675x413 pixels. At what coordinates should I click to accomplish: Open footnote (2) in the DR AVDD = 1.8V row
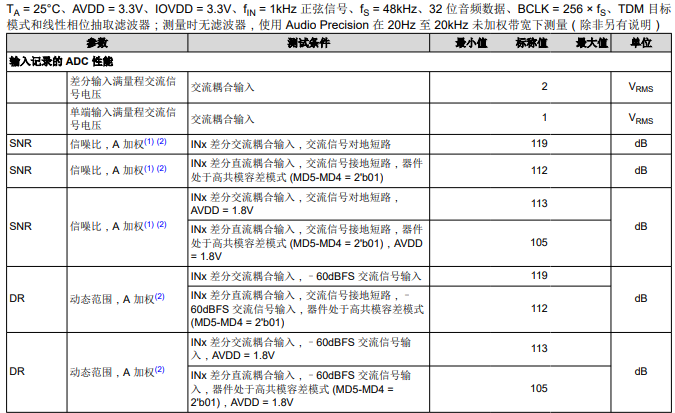(160, 370)
